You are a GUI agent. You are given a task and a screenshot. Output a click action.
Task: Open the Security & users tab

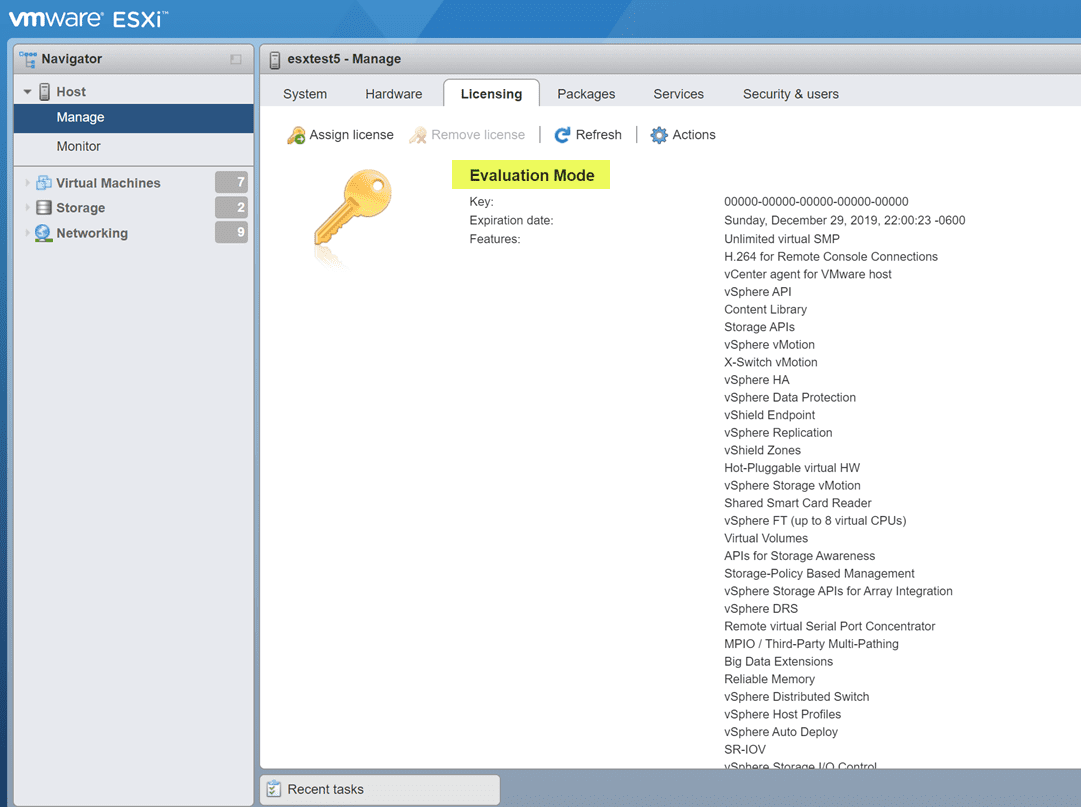coord(791,94)
